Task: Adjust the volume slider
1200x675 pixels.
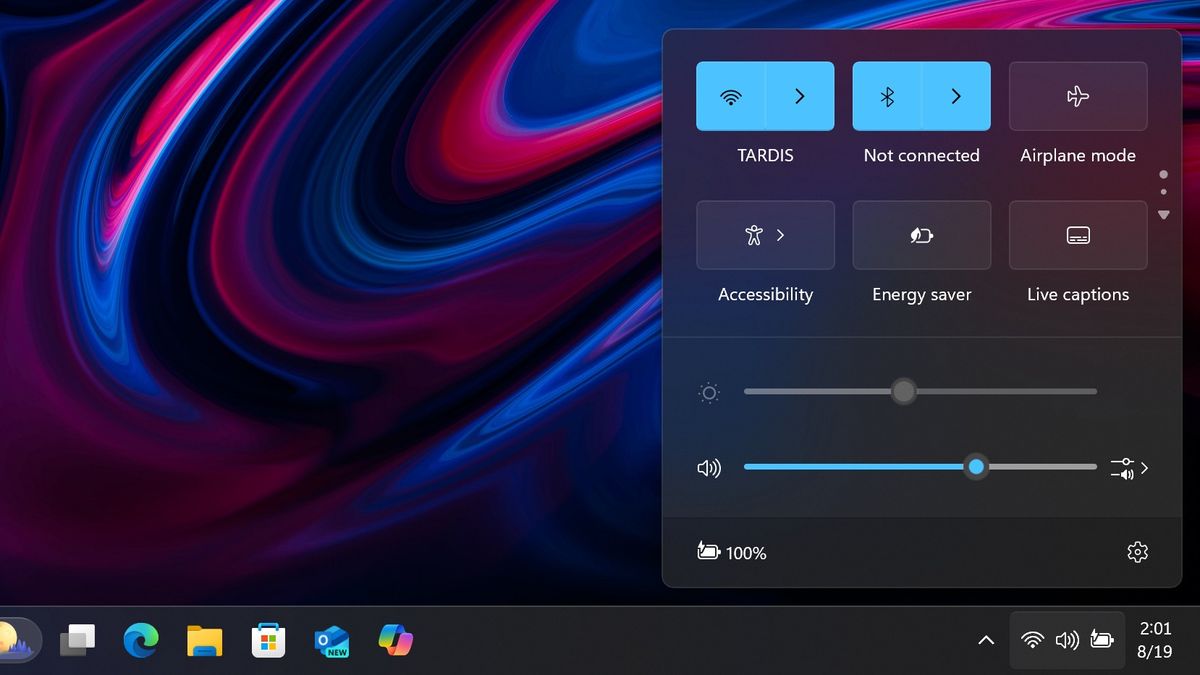Action: tap(976, 467)
